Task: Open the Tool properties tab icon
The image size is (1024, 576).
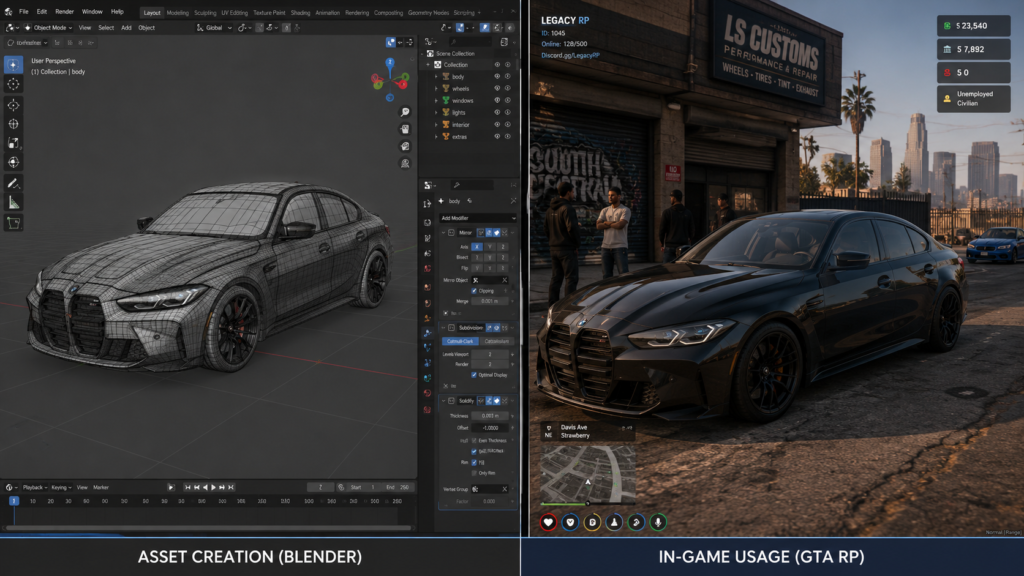Action: tap(427, 204)
